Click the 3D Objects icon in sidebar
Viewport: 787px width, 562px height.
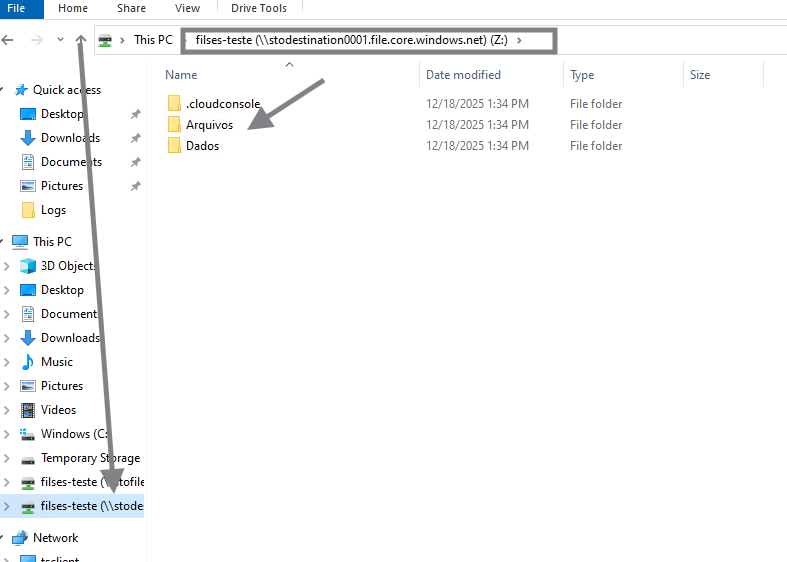click(x=28, y=266)
